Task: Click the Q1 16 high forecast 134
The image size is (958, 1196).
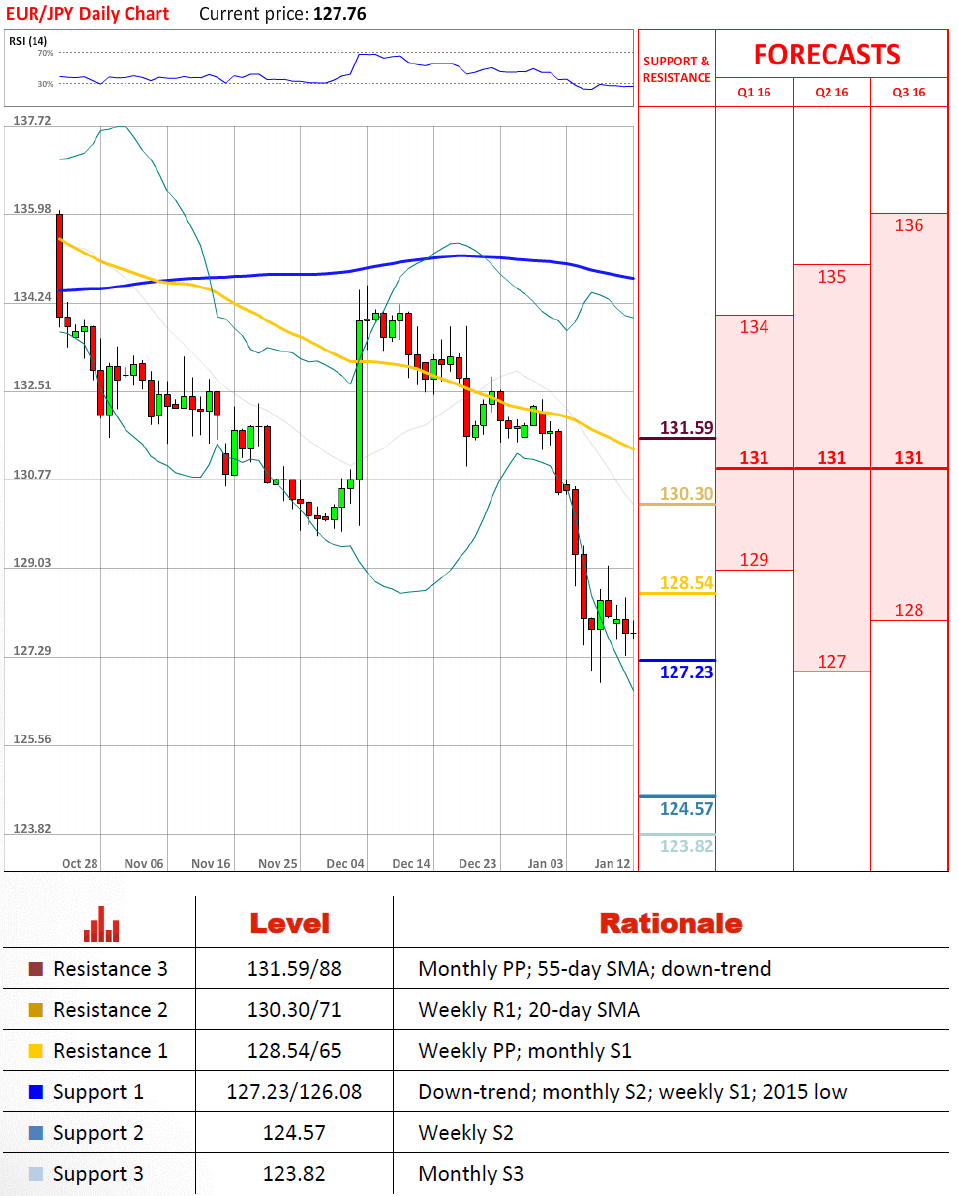Action: [754, 327]
